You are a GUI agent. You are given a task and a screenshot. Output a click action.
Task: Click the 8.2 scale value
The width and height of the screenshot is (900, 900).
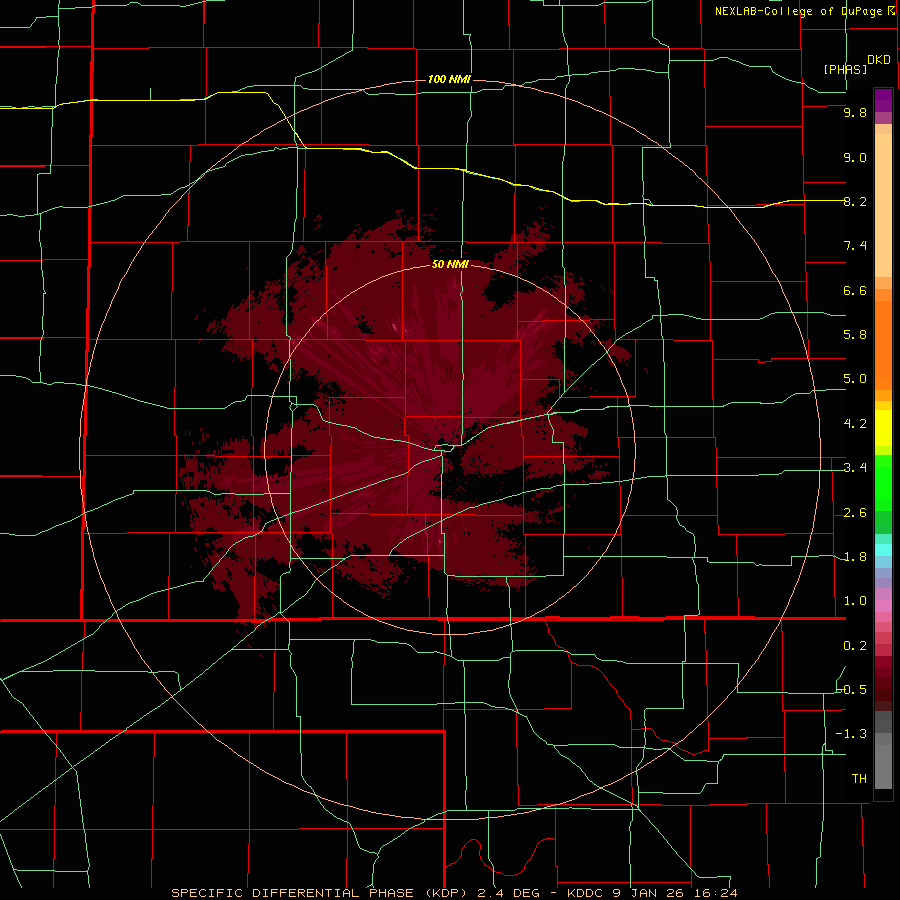(855, 201)
